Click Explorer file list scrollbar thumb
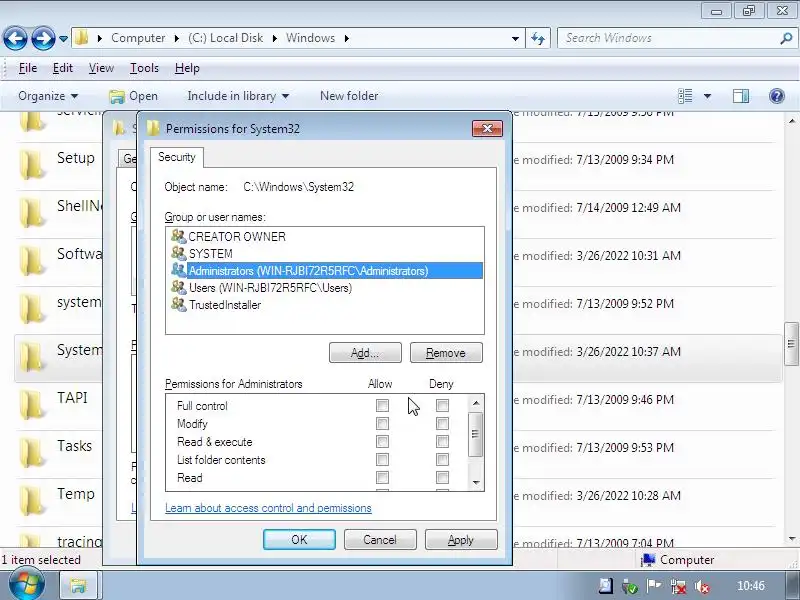This screenshot has height=600, width=800. pyautogui.click(x=791, y=344)
